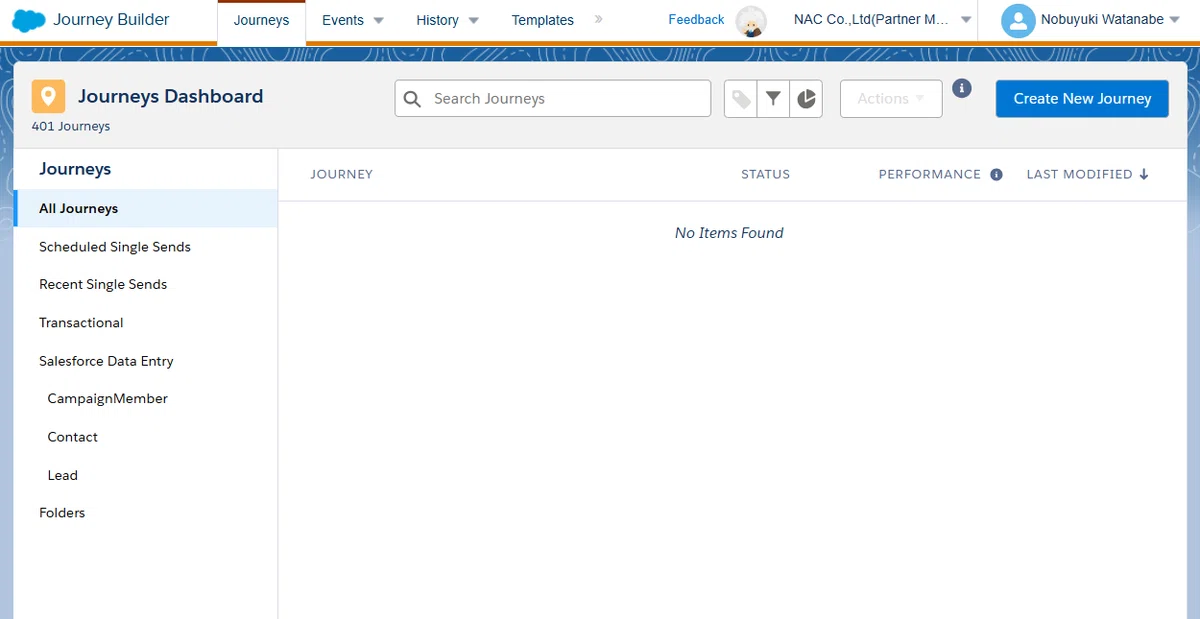Select All Journeys in sidebar

pyautogui.click(x=146, y=209)
